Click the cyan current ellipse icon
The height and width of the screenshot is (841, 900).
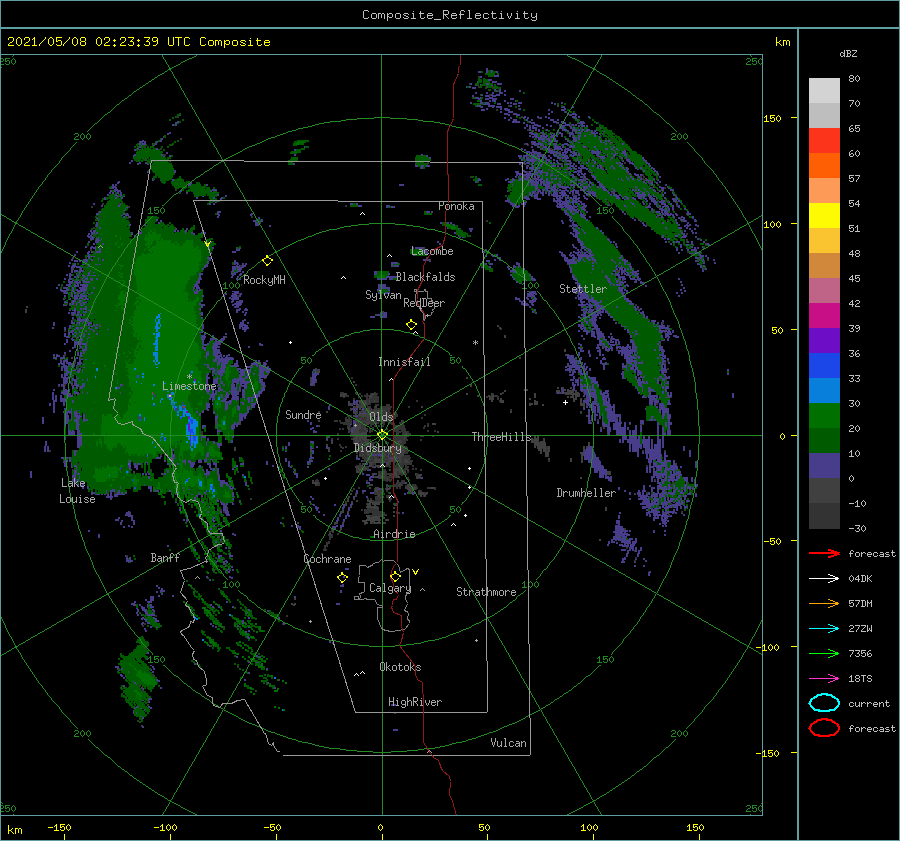[x=824, y=703]
